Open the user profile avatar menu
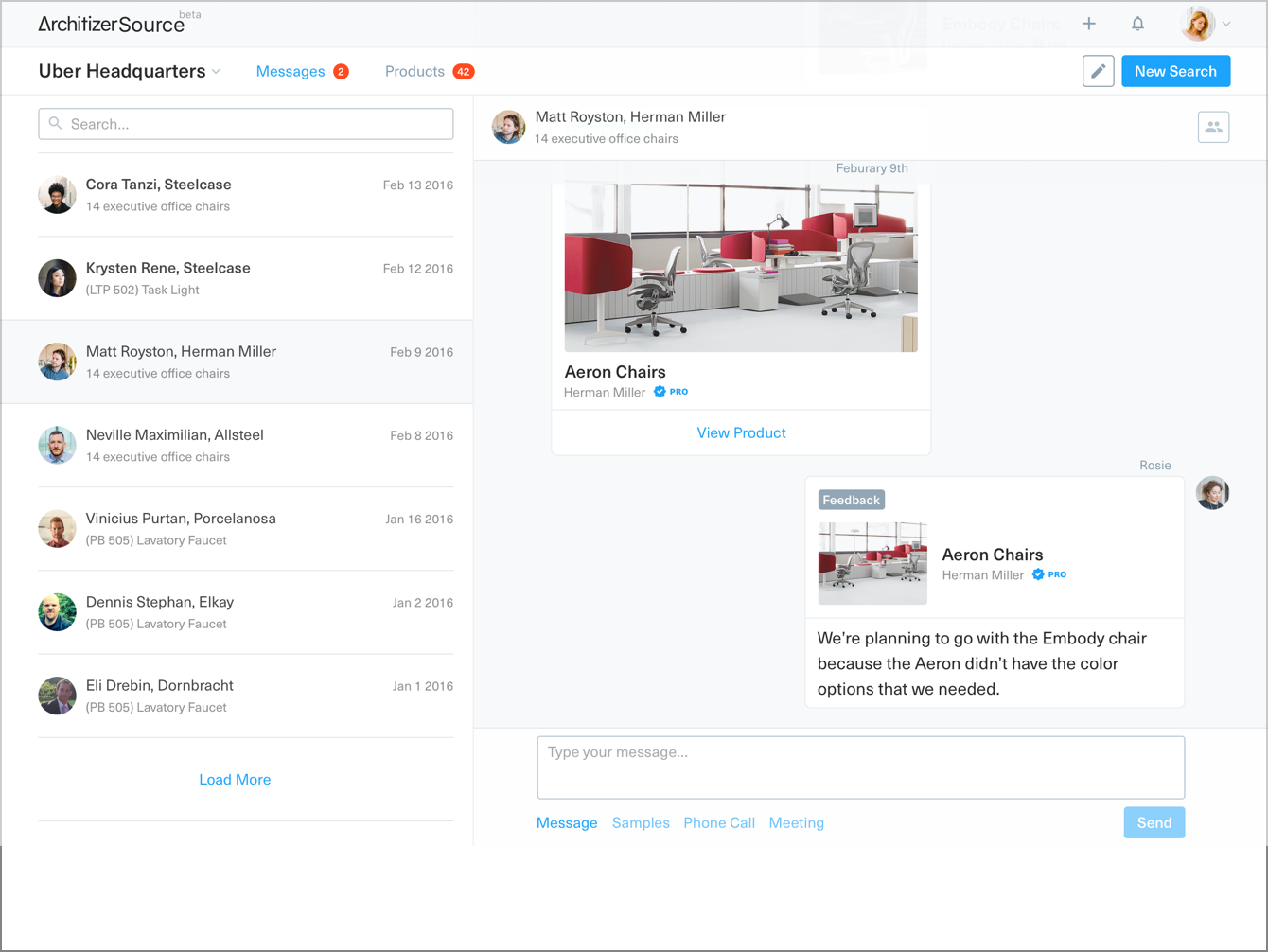 tap(1198, 24)
